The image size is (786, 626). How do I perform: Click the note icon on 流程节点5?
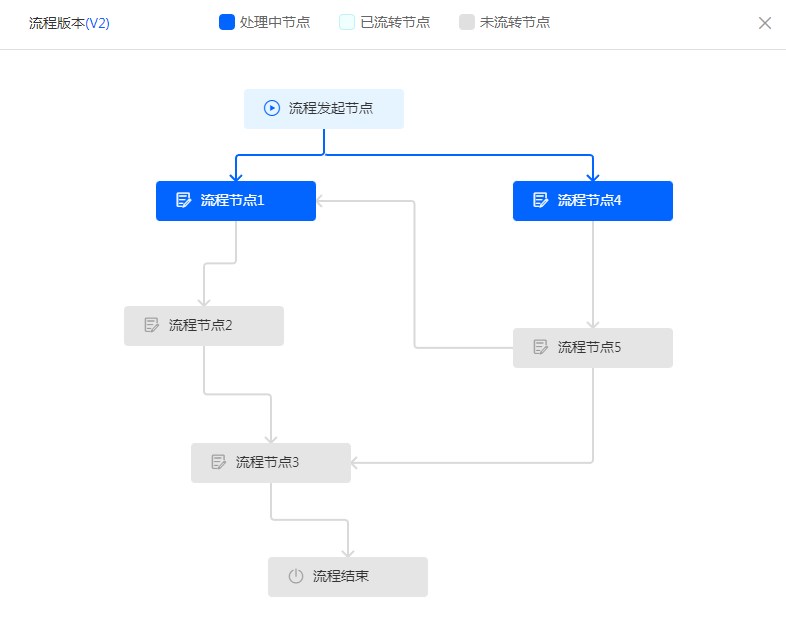(540, 347)
